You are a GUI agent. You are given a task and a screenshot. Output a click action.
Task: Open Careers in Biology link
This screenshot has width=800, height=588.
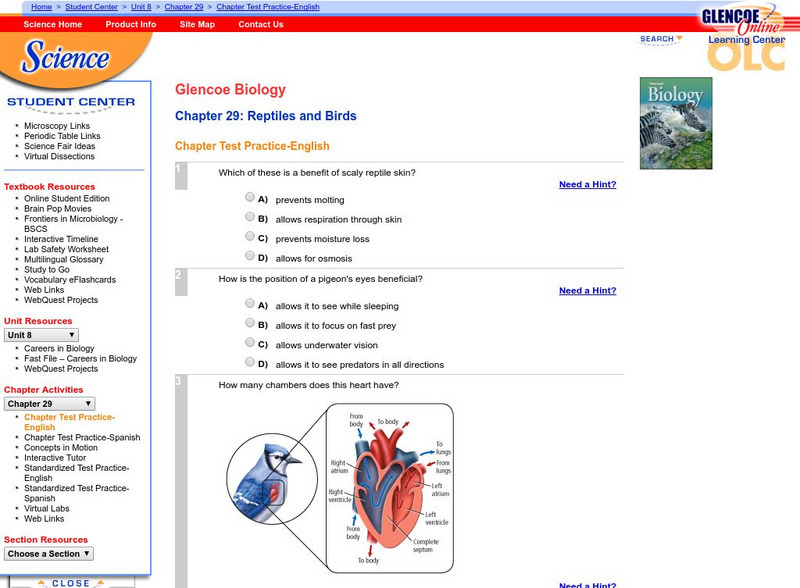[59, 348]
